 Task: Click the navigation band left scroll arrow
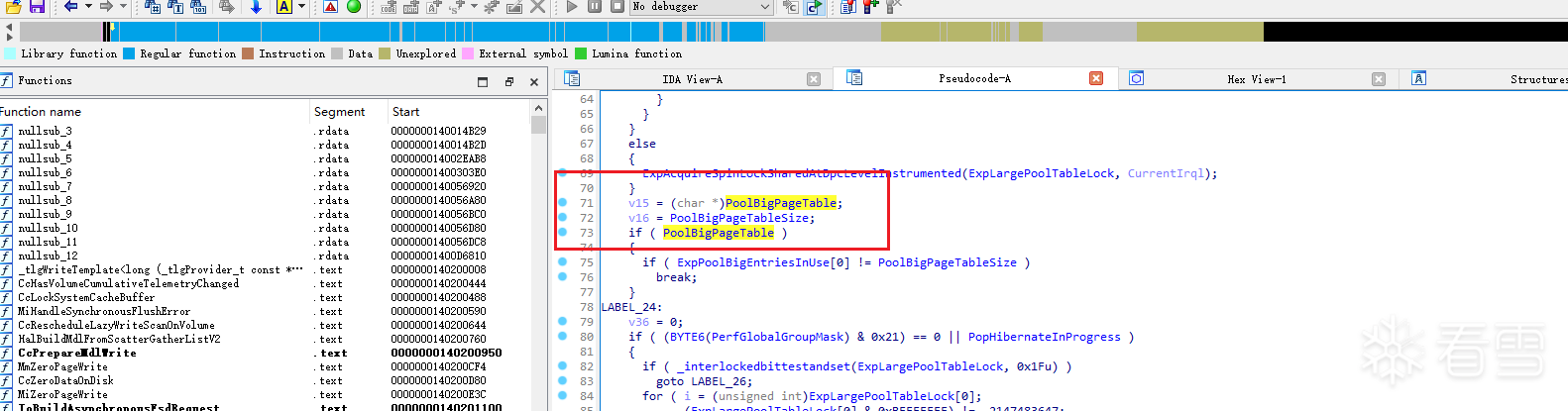click(9, 27)
